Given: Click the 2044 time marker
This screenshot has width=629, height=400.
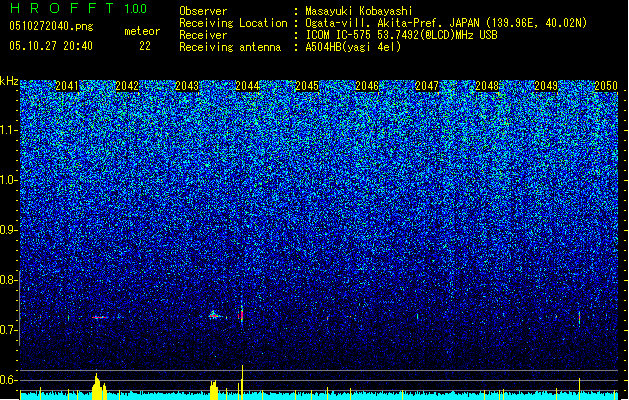Looking at the screenshot, I should pos(247,86).
